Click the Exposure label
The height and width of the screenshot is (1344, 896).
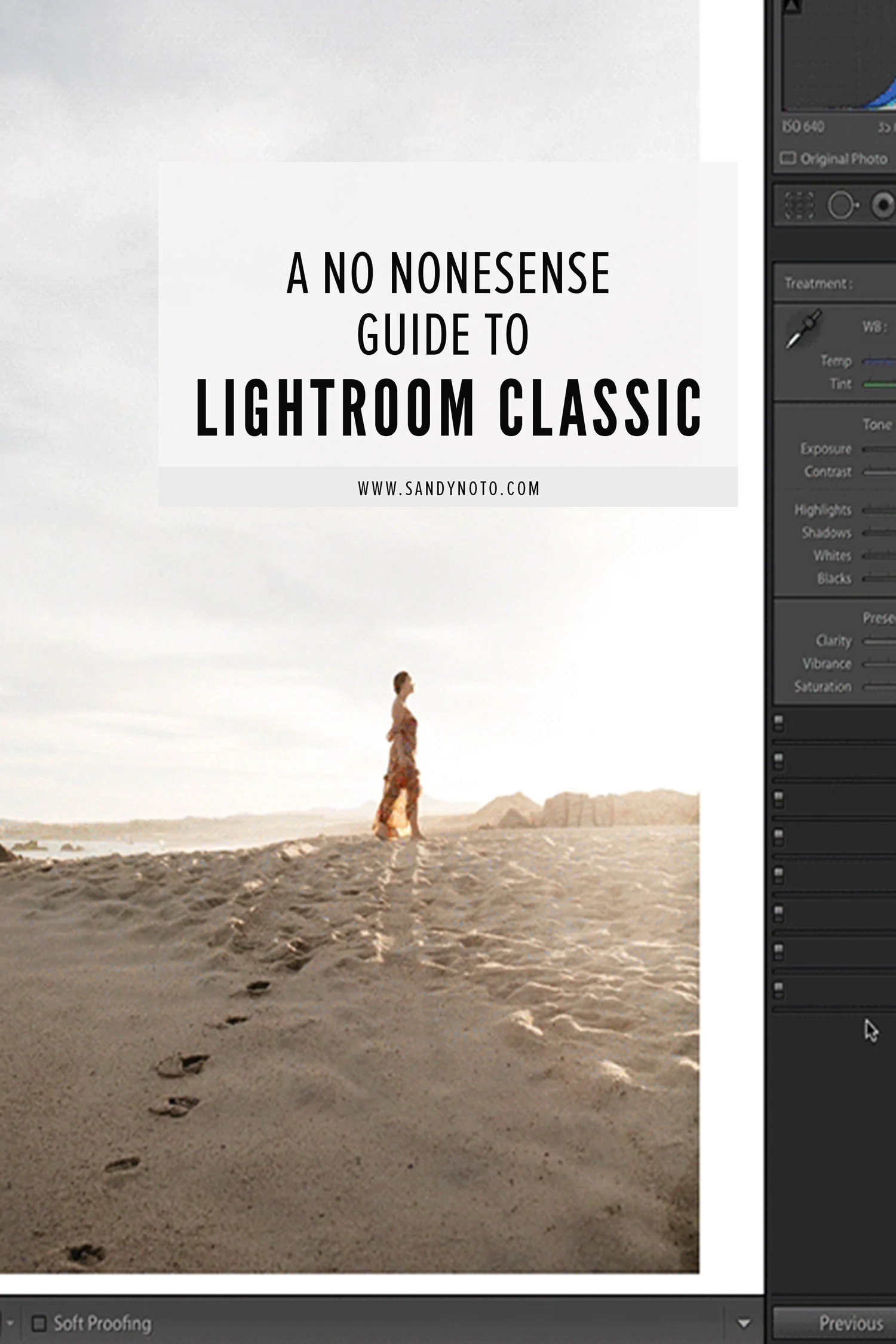826,449
